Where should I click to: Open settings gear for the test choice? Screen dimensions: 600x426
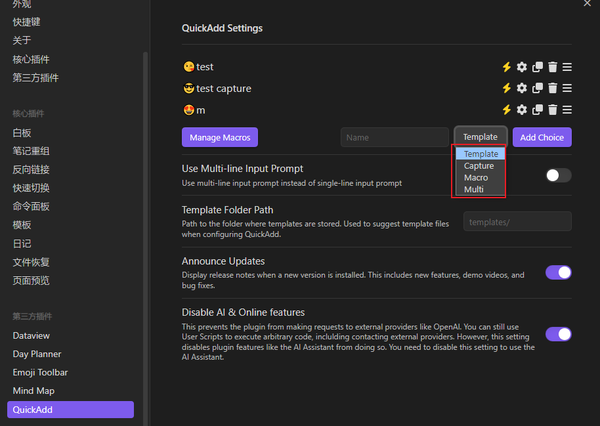[x=521, y=67]
